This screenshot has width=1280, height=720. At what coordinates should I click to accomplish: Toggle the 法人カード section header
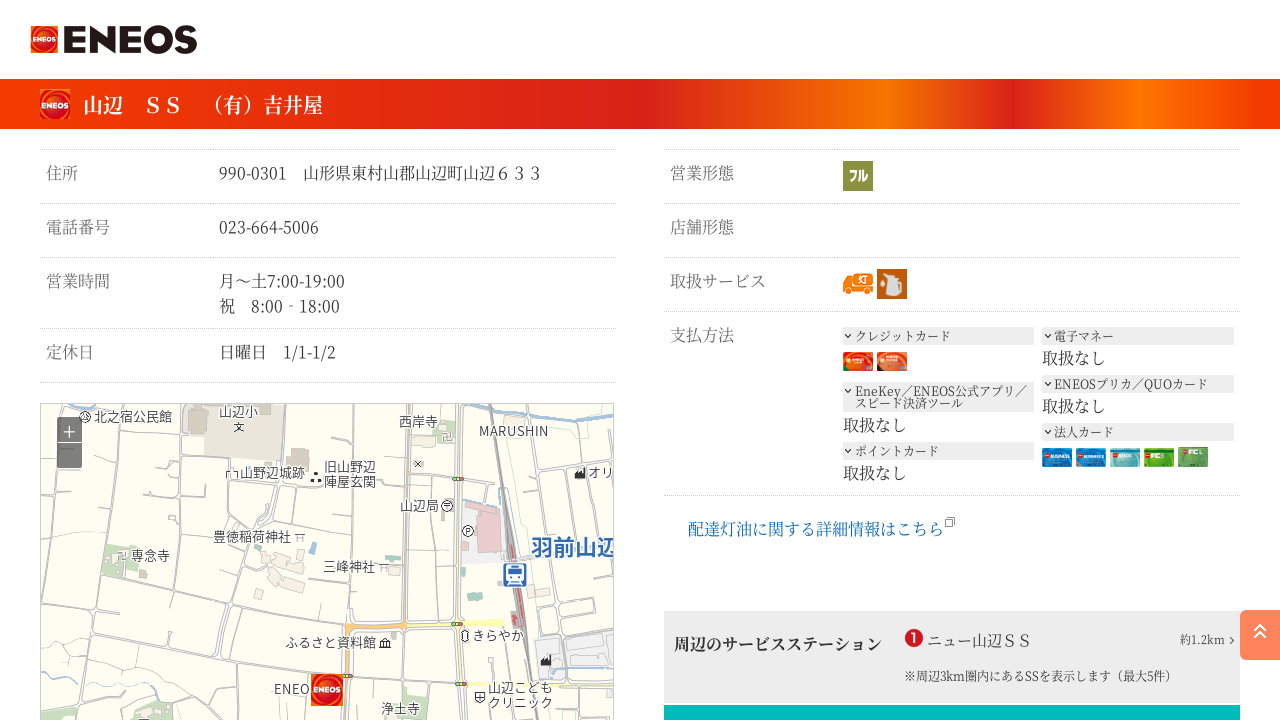pyautogui.click(x=1137, y=432)
